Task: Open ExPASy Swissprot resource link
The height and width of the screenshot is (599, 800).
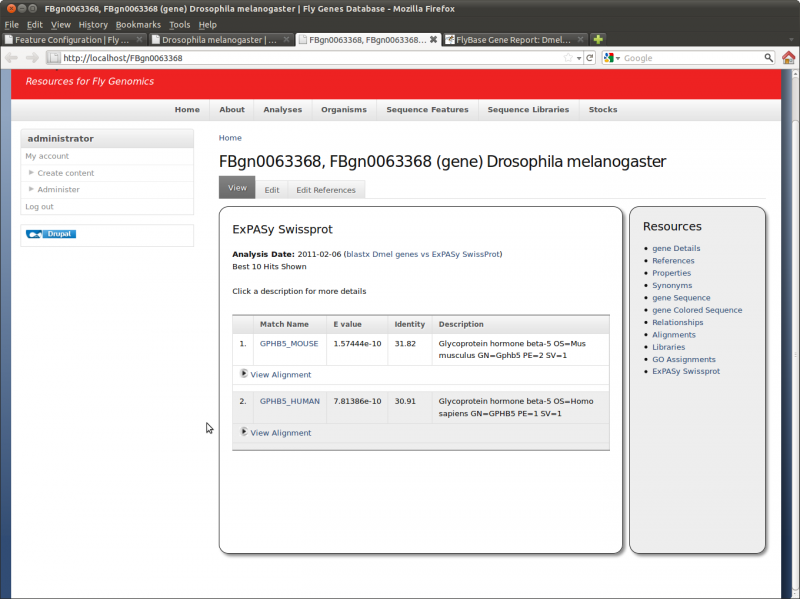Action: click(686, 371)
